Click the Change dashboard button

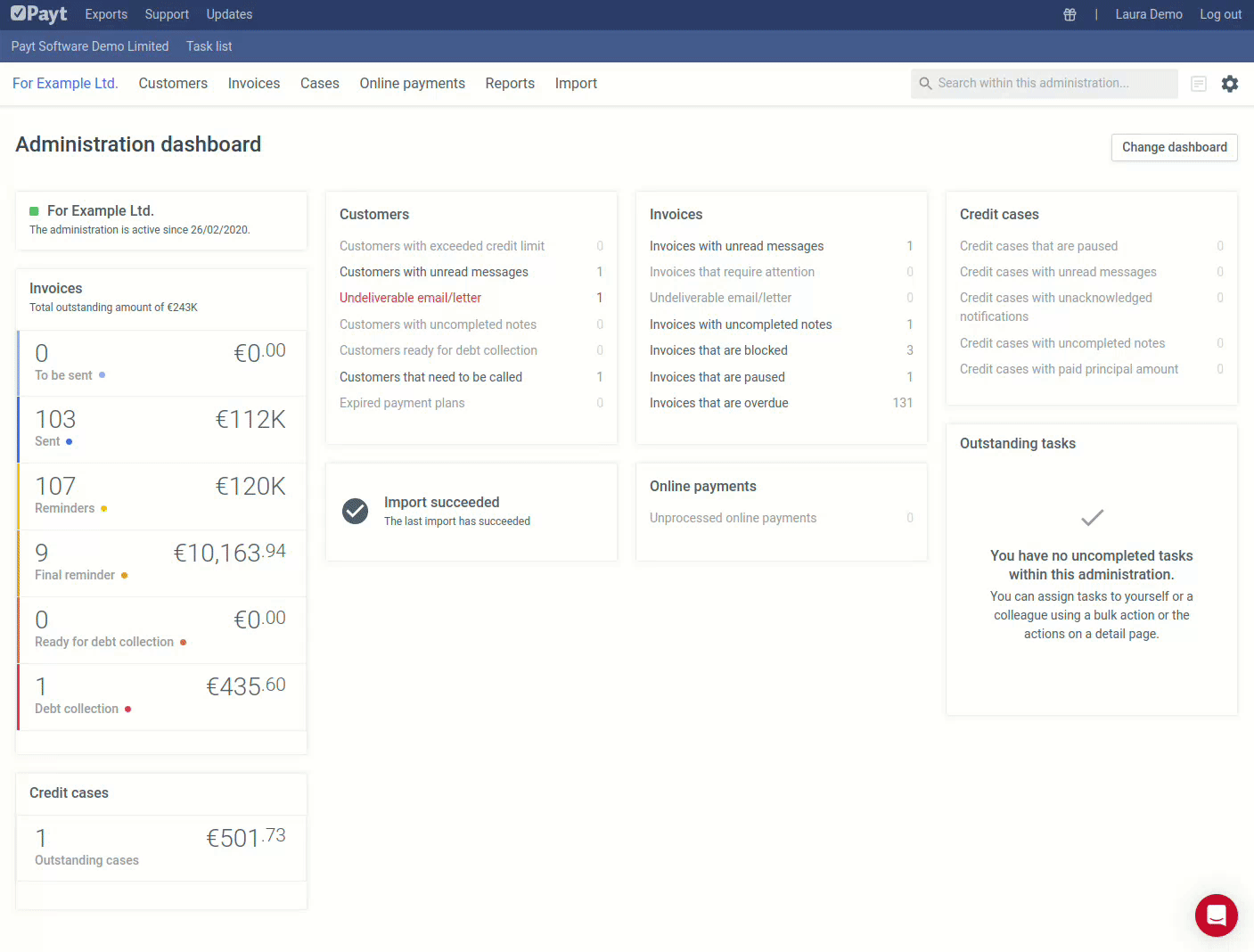1175,147
